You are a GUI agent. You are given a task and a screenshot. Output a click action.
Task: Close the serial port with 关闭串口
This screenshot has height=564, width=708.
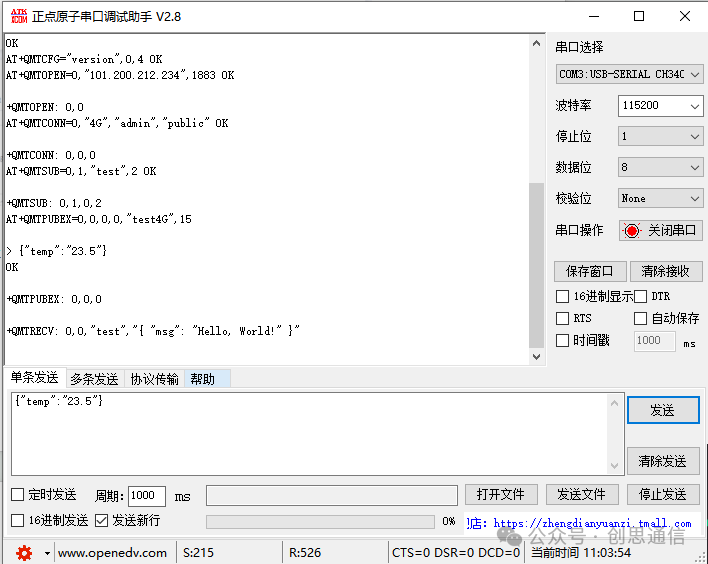(x=661, y=231)
